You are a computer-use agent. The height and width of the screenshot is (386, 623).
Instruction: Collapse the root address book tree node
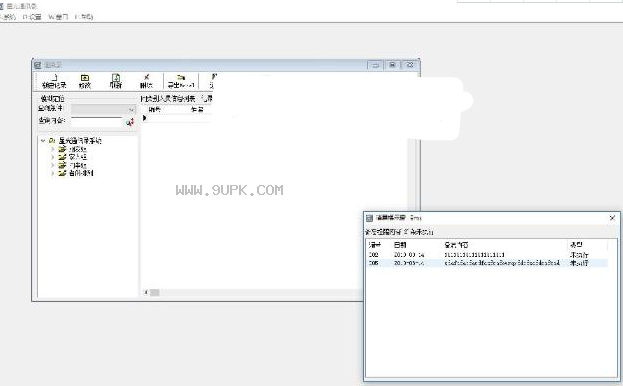point(43,141)
